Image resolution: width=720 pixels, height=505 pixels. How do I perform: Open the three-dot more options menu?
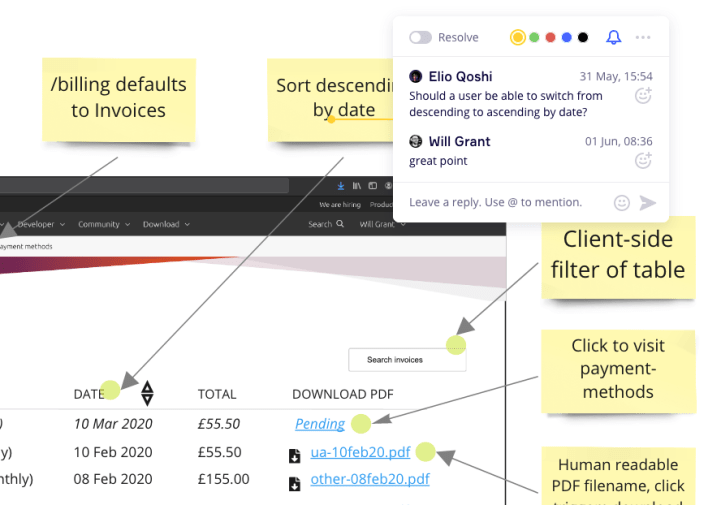(x=643, y=37)
